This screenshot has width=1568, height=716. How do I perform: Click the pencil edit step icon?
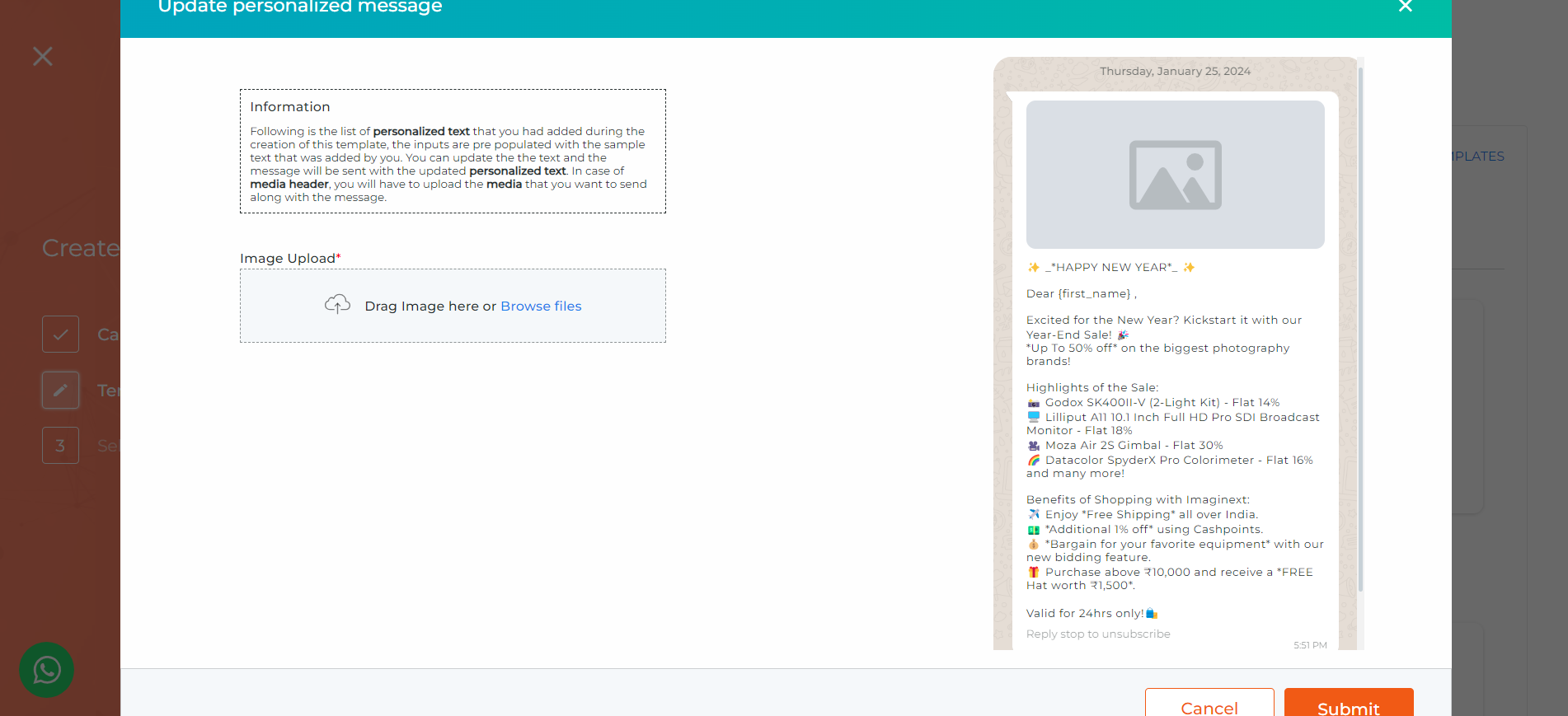60,390
